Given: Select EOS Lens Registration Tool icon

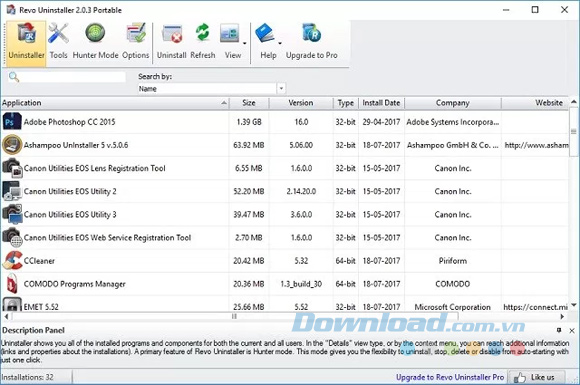Looking at the screenshot, I should (12, 168).
